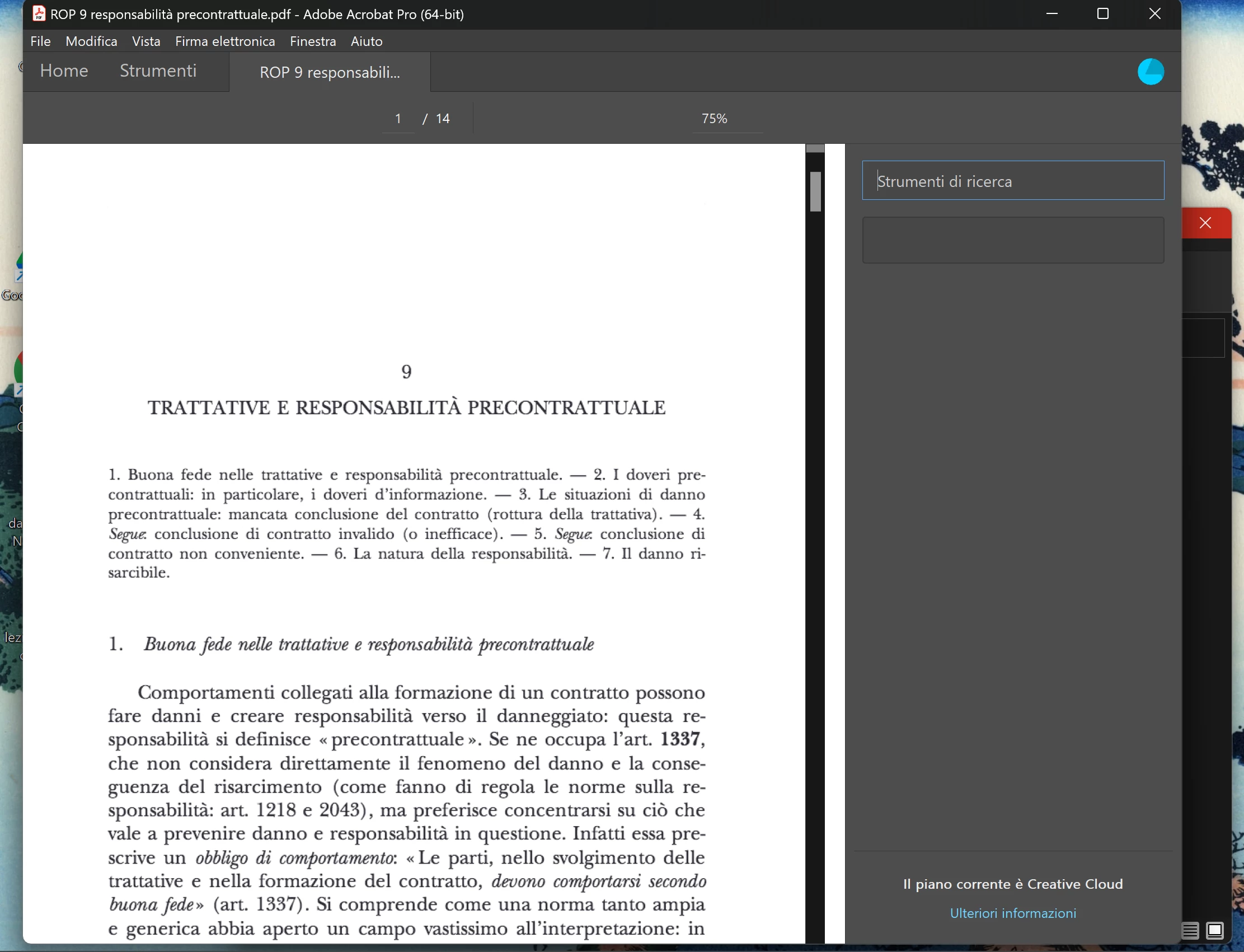Close the red background window with X

coord(1205,223)
